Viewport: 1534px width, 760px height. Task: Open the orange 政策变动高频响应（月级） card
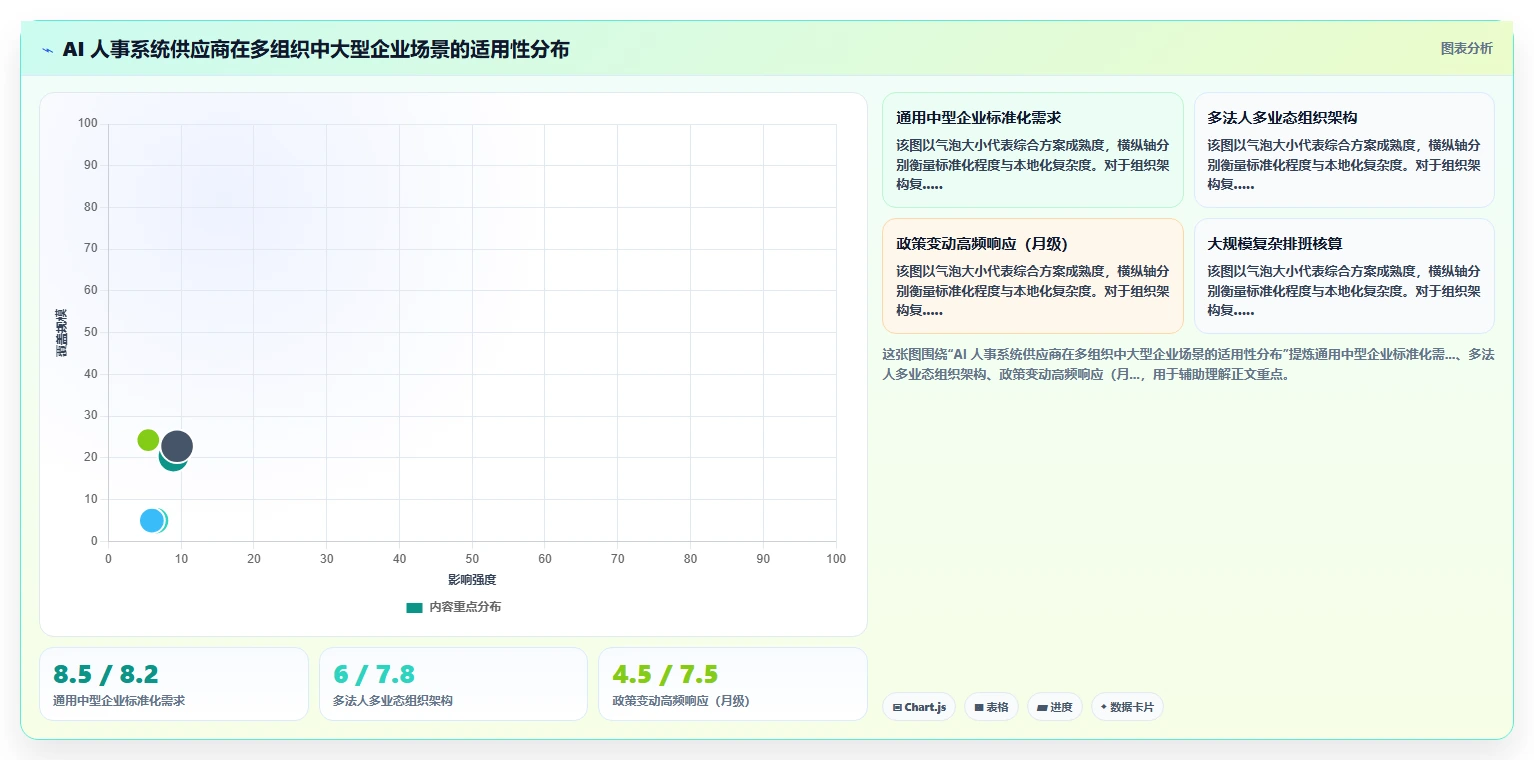tap(1032, 276)
